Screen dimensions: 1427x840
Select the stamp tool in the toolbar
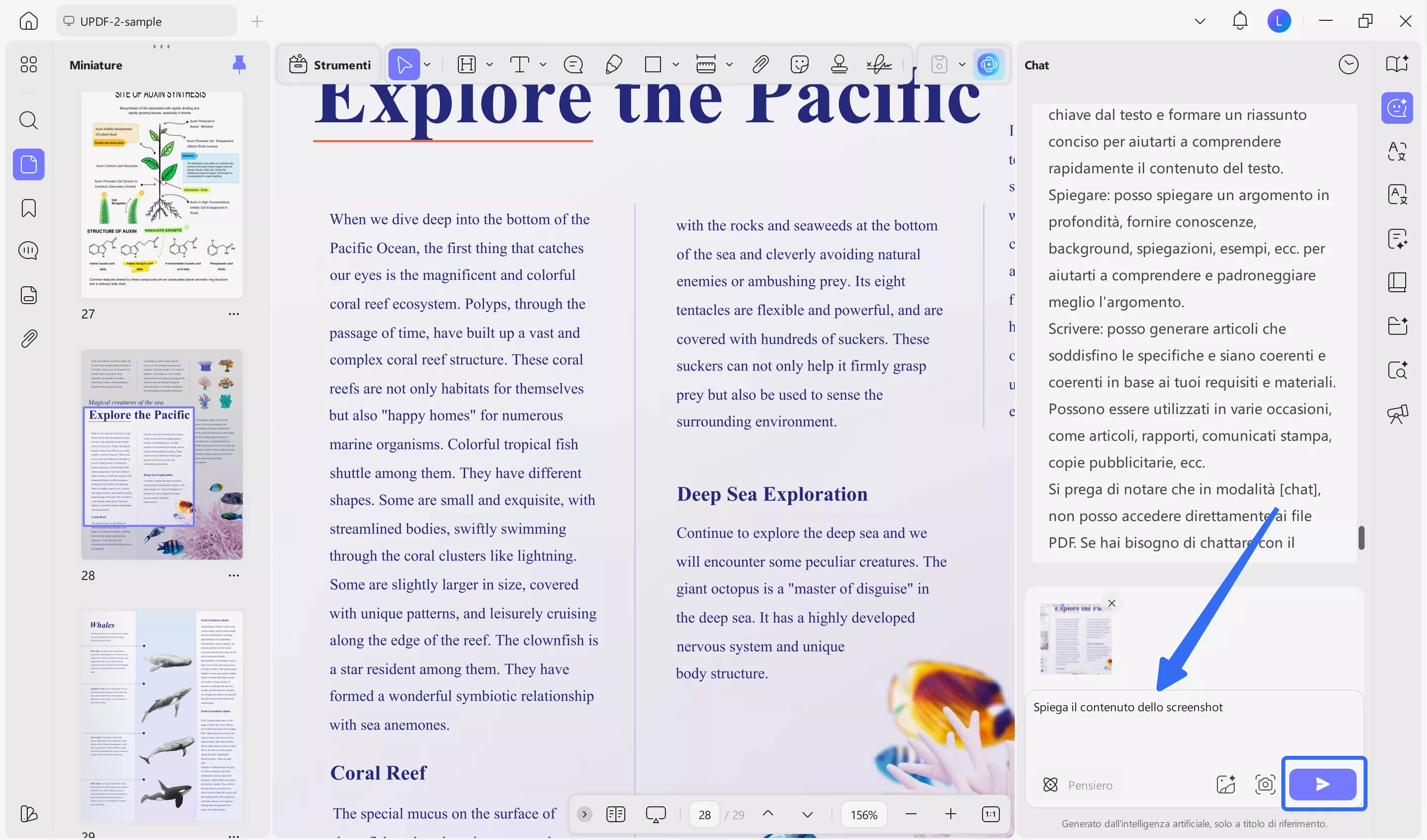pos(839,64)
